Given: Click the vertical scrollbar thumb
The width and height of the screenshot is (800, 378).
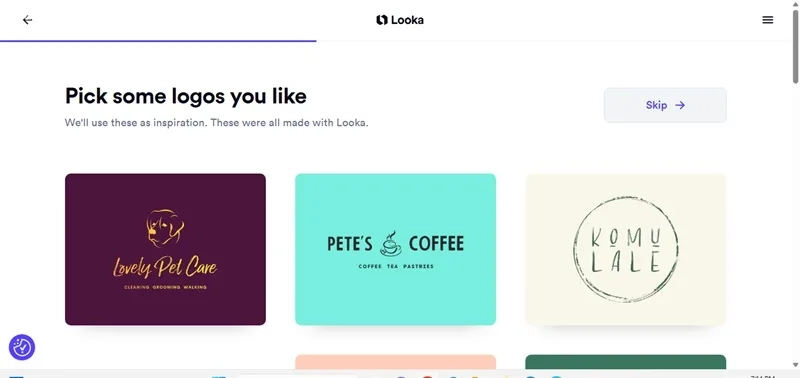Looking at the screenshot, I should tap(795, 46).
